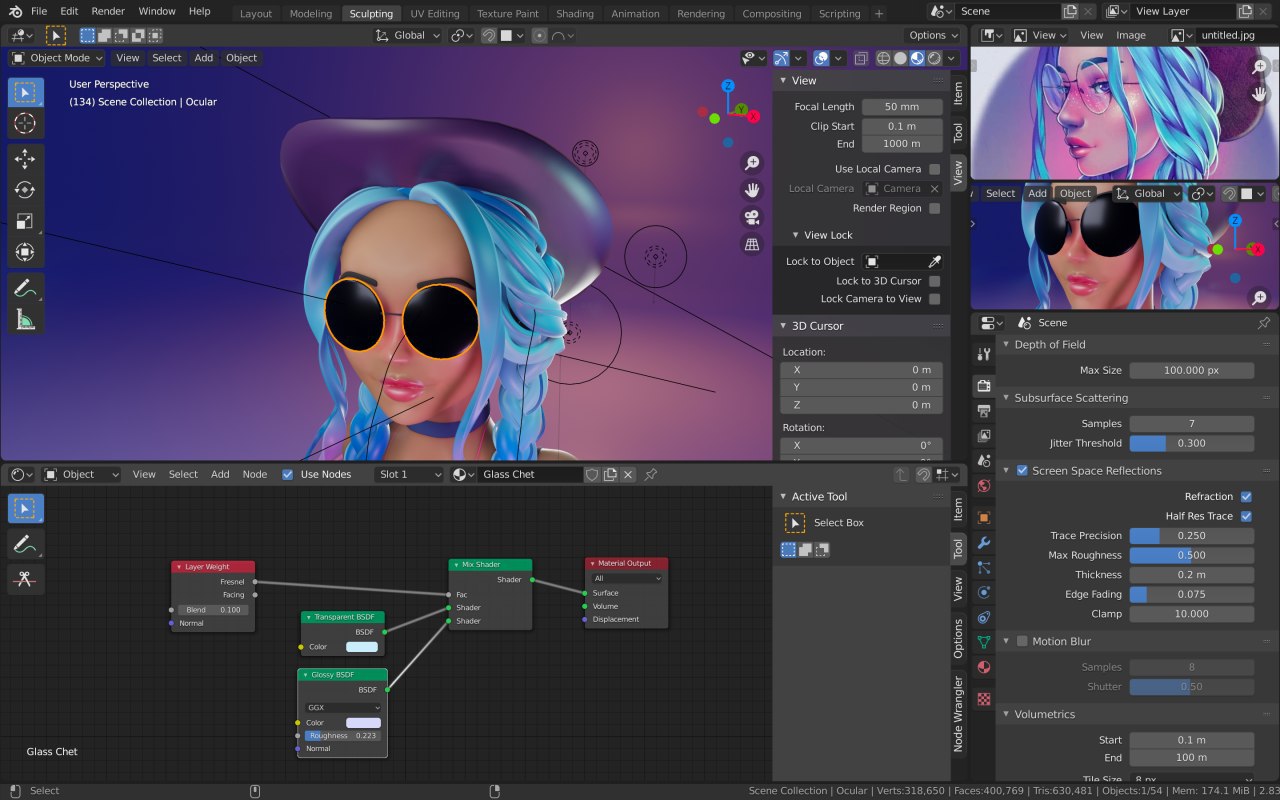1280x800 pixels.
Task: Open the GGX distribution dropdown on Glossy BSDF
Action: [344, 707]
